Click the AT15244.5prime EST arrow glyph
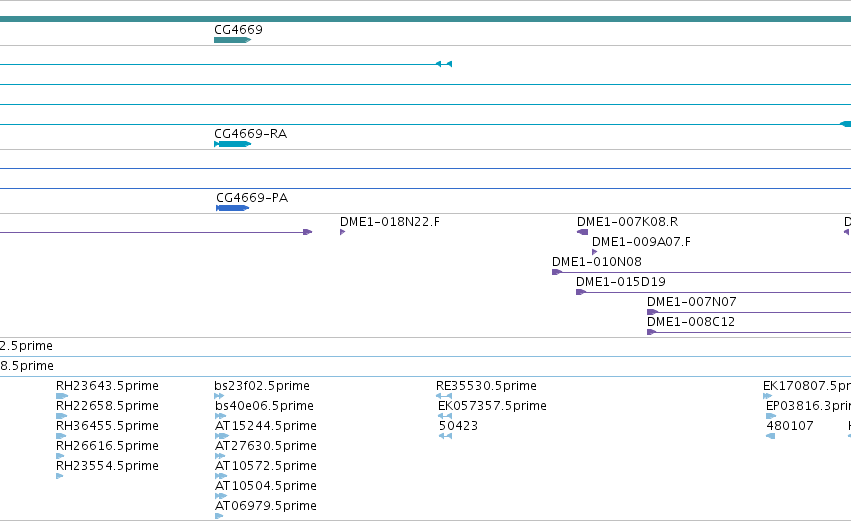This screenshot has width=851, height=521. point(222,436)
